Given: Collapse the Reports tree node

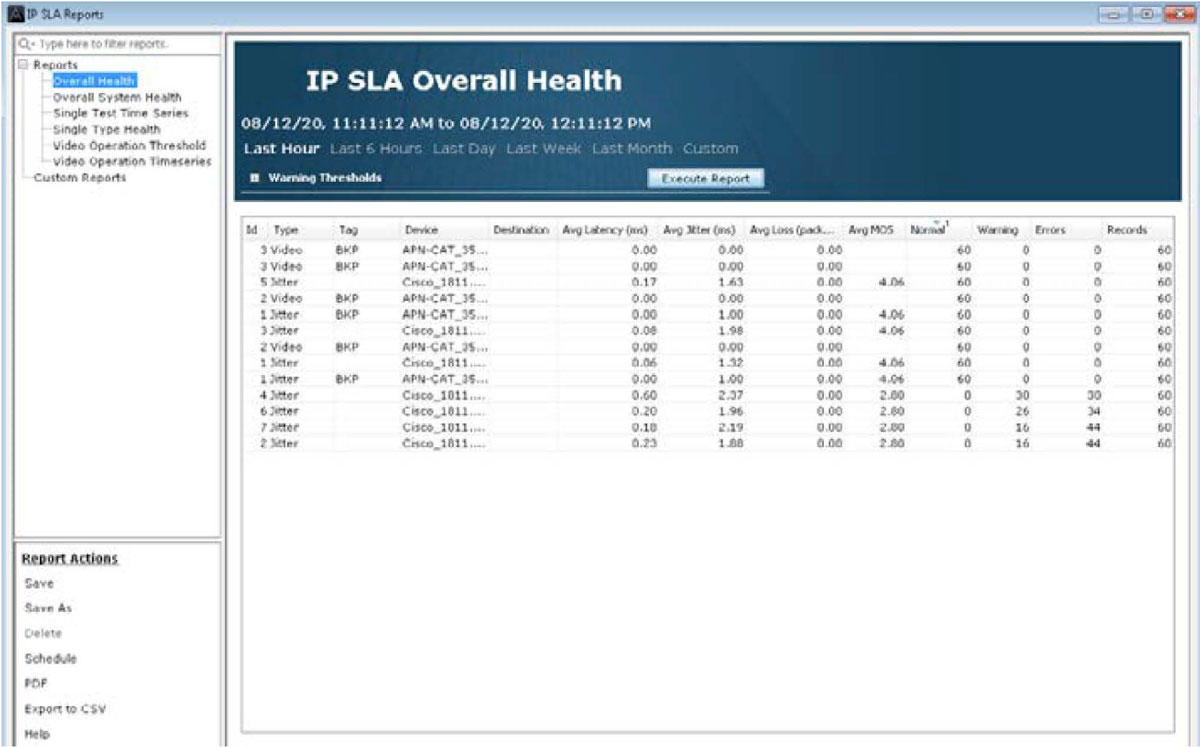Looking at the screenshot, I should [x=23, y=65].
